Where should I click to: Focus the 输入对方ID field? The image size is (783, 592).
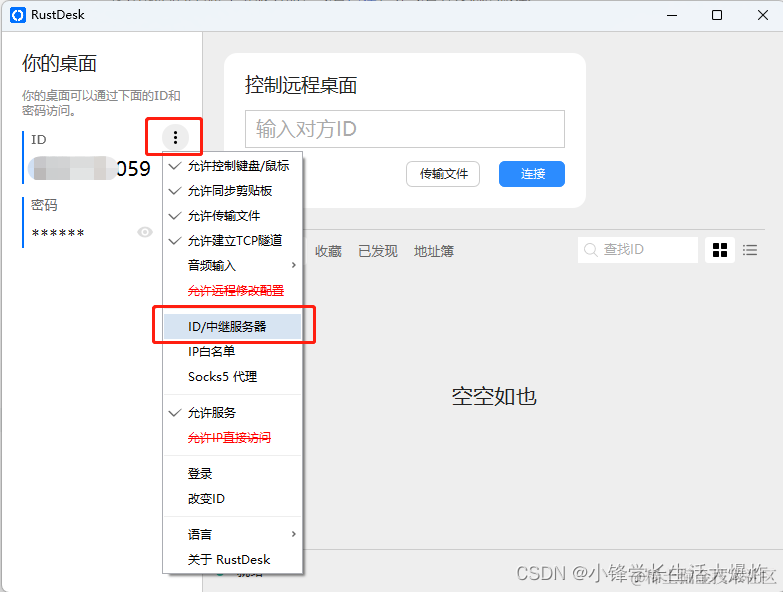pos(405,129)
